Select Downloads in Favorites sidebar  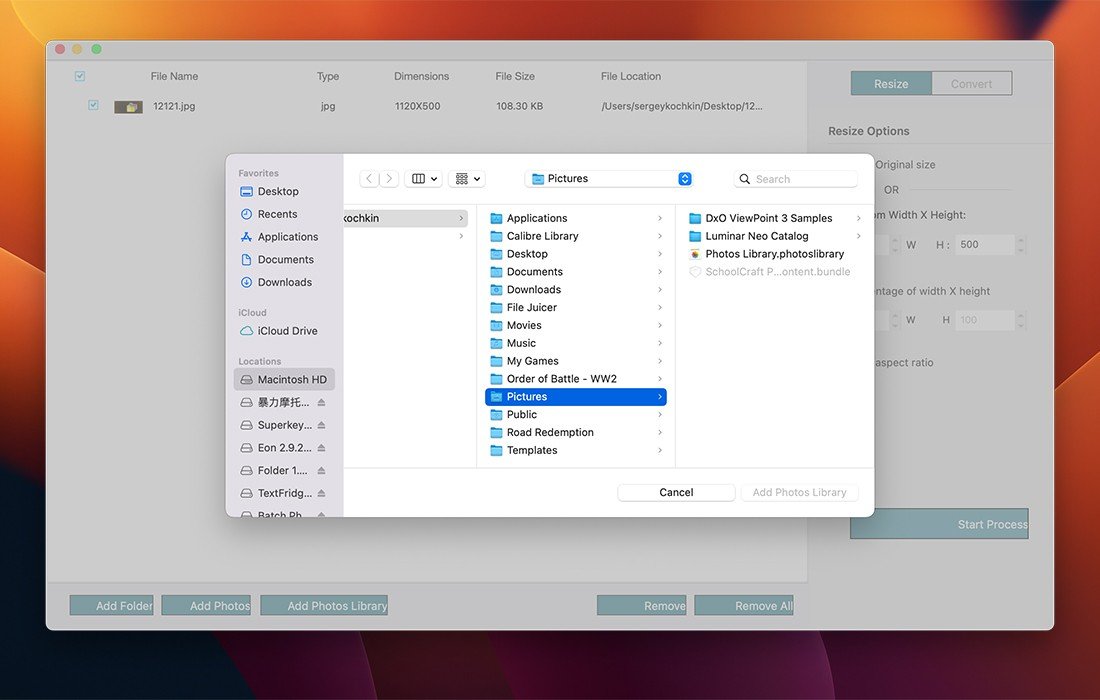pos(284,282)
